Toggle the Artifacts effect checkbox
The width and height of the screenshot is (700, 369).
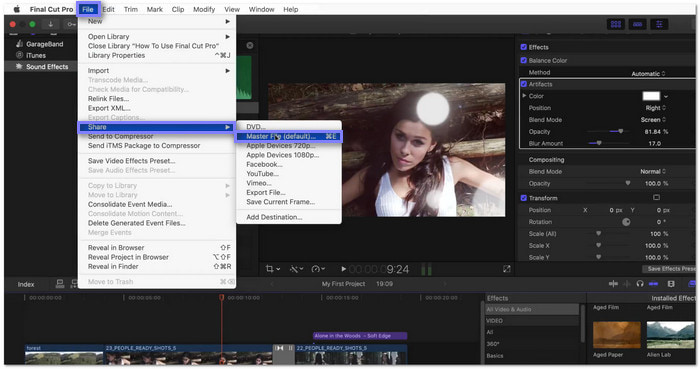point(524,84)
